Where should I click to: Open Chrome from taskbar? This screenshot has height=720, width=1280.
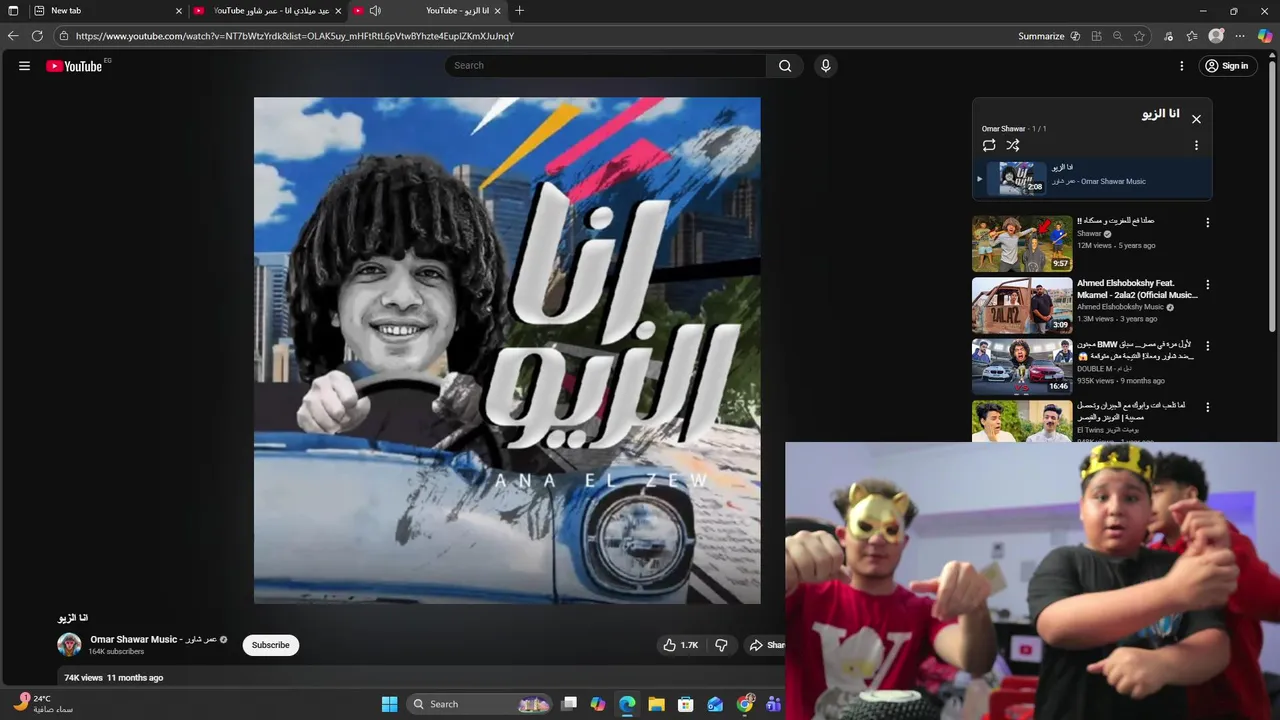745,704
